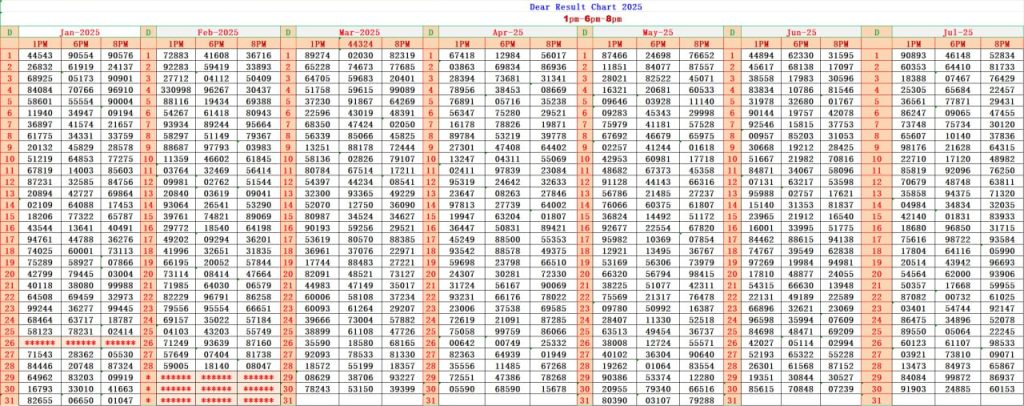This screenshot has width=1024, height=406.
Task: Click cell with value 82522
Action: (658, 78)
